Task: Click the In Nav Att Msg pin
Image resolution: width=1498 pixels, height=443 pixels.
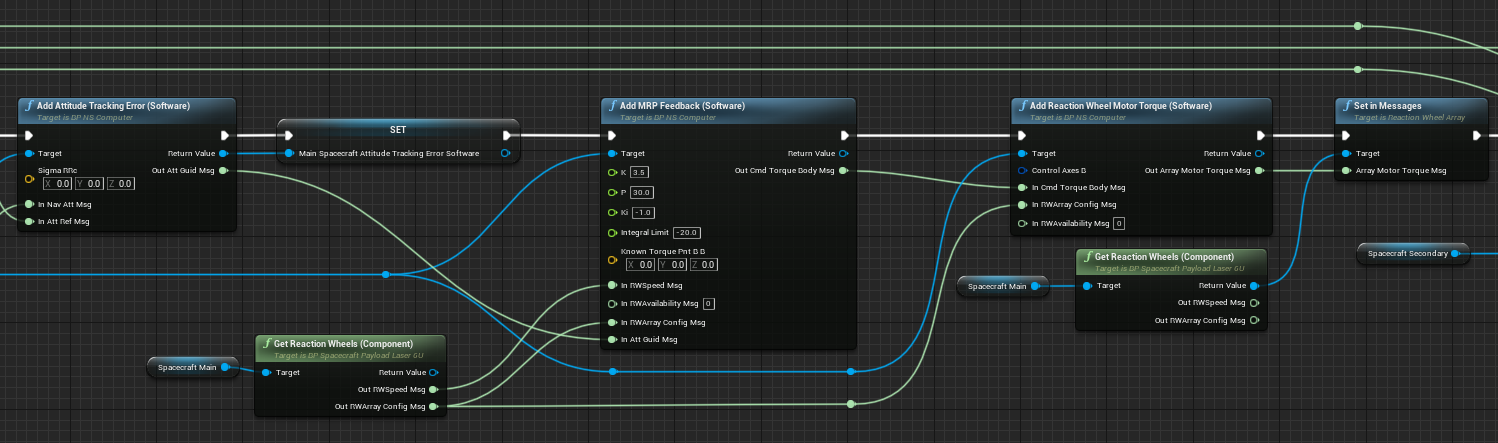Action: coord(29,204)
